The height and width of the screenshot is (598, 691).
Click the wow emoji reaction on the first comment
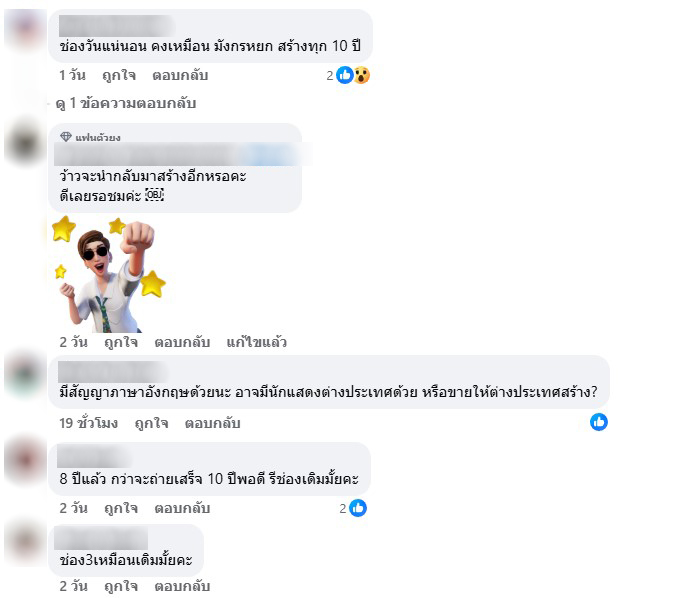click(362, 75)
